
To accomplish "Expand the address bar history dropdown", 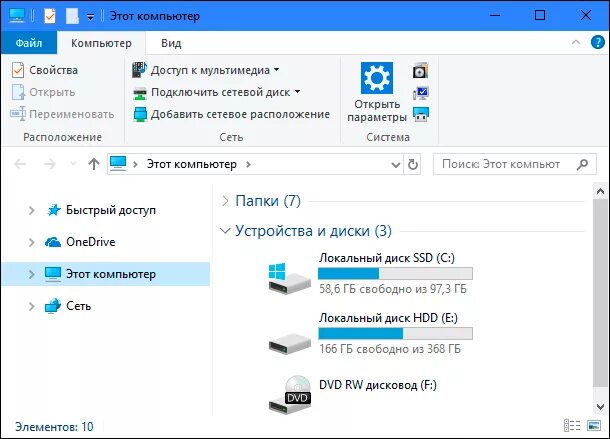I will 396,164.
